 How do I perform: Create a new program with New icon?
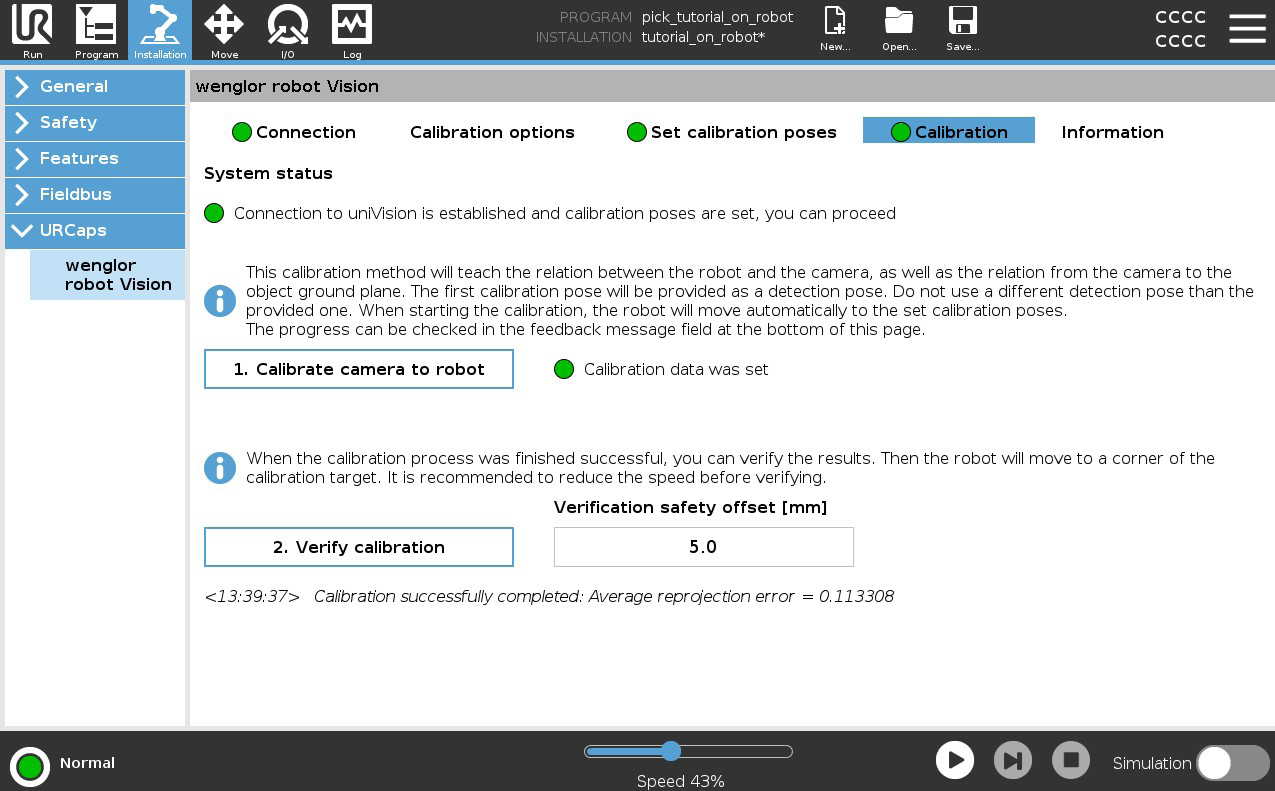click(x=835, y=29)
